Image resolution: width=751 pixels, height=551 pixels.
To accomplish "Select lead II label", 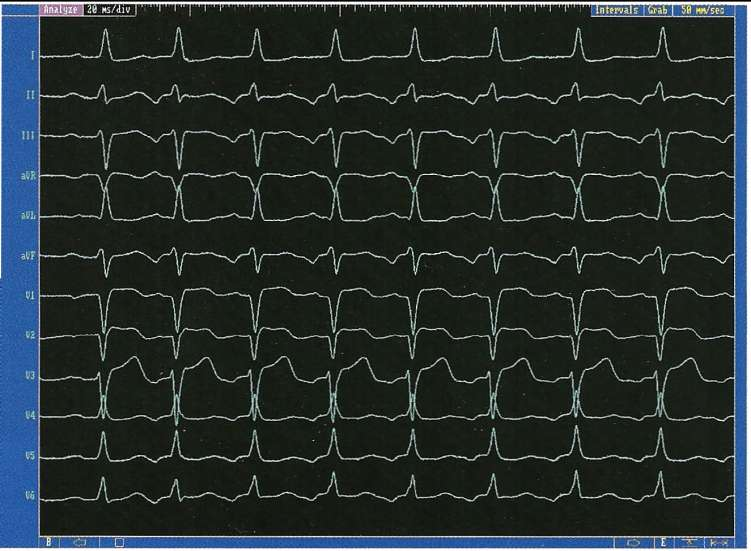I will point(30,95).
